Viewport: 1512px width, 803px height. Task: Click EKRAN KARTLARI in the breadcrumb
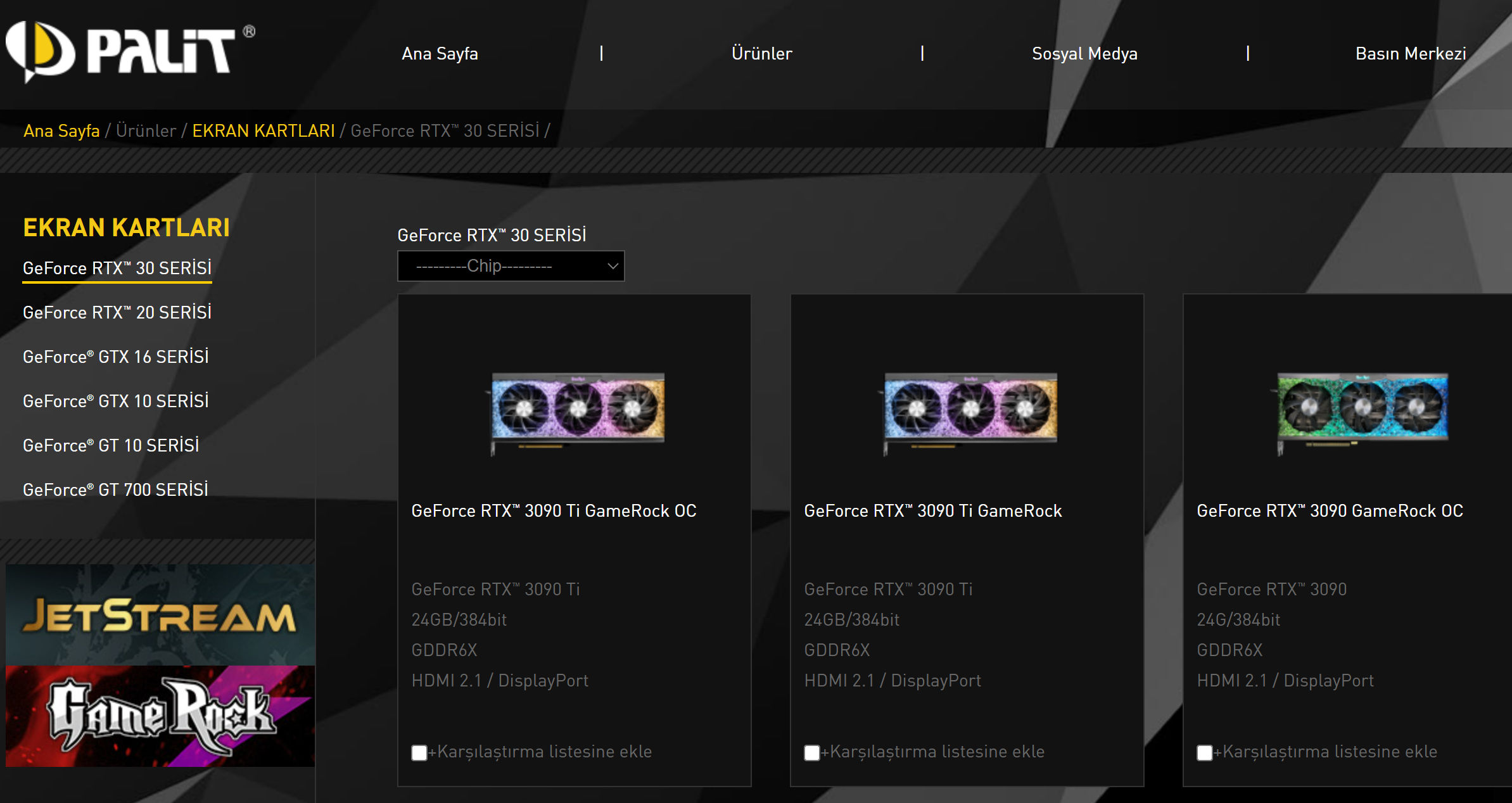pyautogui.click(x=264, y=130)
